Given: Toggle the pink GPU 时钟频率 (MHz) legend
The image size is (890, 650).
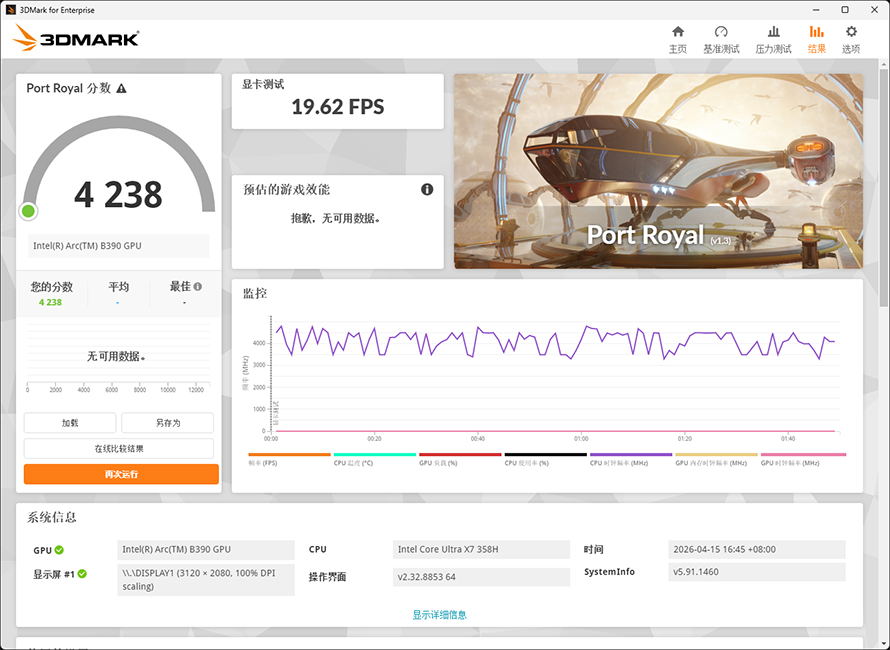Looking at the screenshot, I should pyautogui.click(x=803, y=459).
